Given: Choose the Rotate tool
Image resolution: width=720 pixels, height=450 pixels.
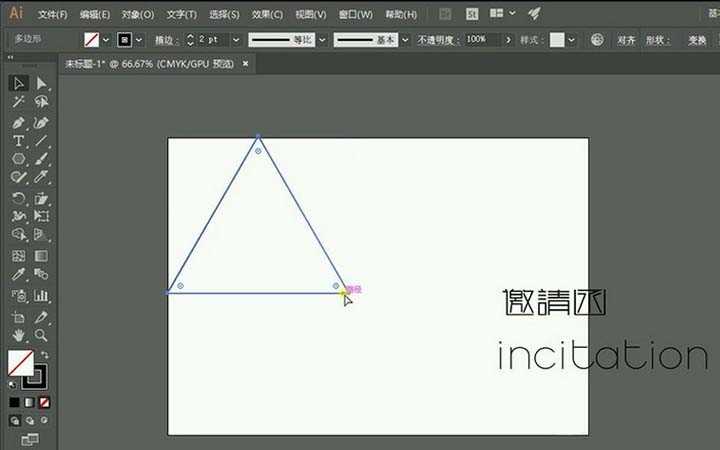Looking at the screenshot, I should pyautogui.click(x=18, y=198).
